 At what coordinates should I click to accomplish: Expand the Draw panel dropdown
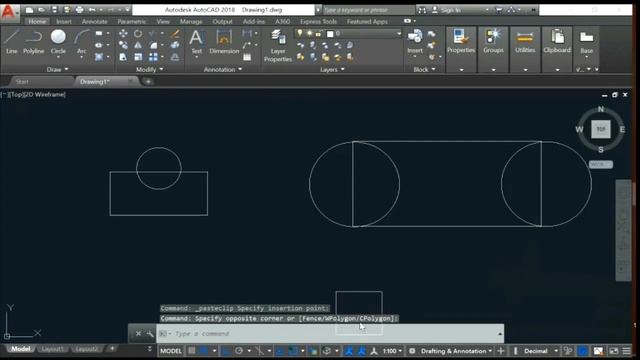point(57,69)
